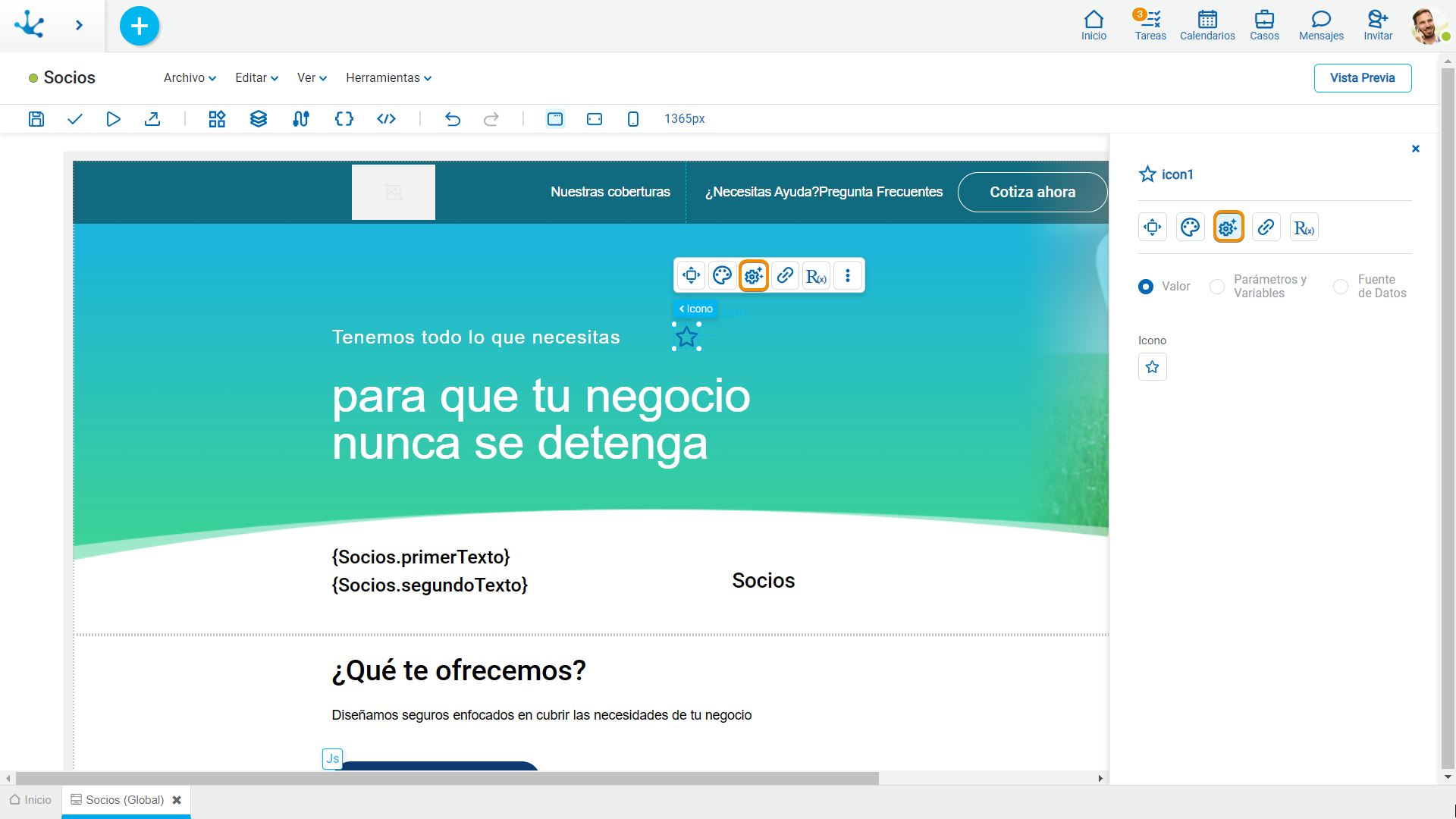Screen dimensions: 1456x819
Task: Select the heading '¿Qué te ofrecemos?'
Action: point(459,670)
